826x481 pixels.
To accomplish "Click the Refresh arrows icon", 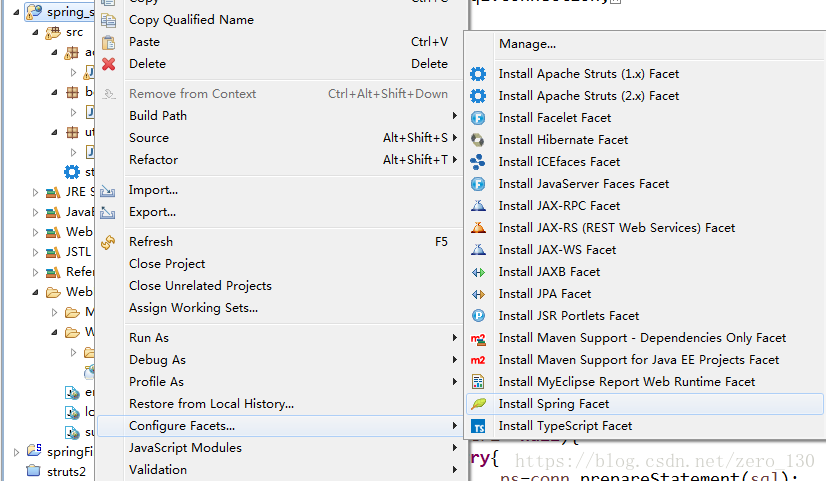I will (x=108, y=242).
